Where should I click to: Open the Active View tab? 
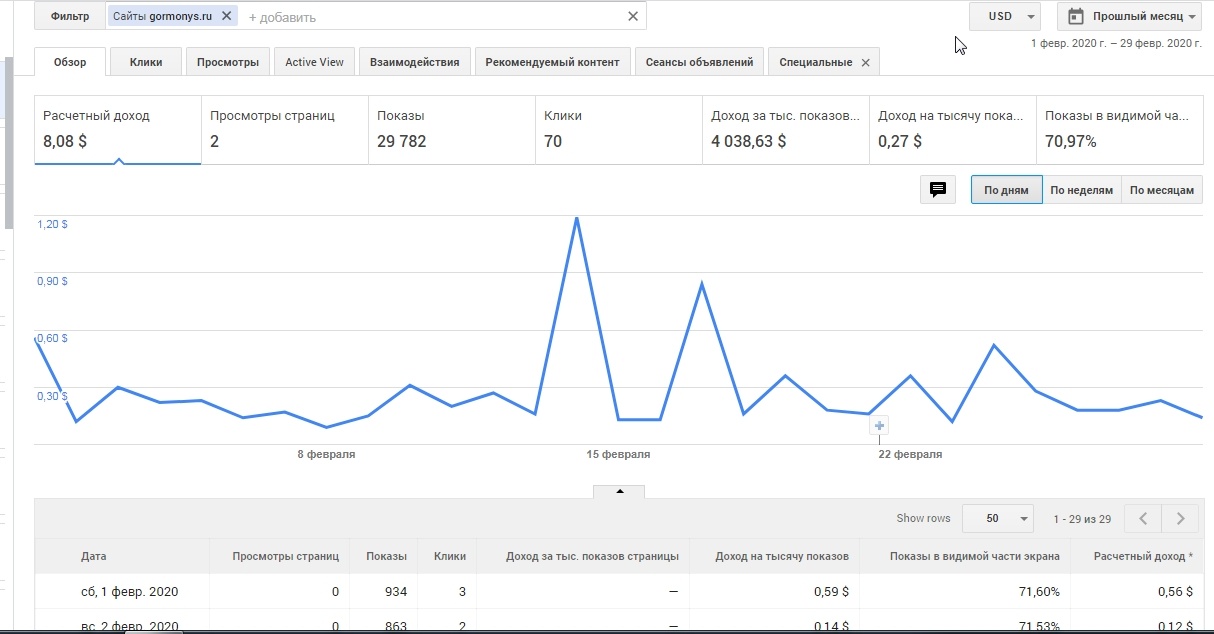[314, 62]
